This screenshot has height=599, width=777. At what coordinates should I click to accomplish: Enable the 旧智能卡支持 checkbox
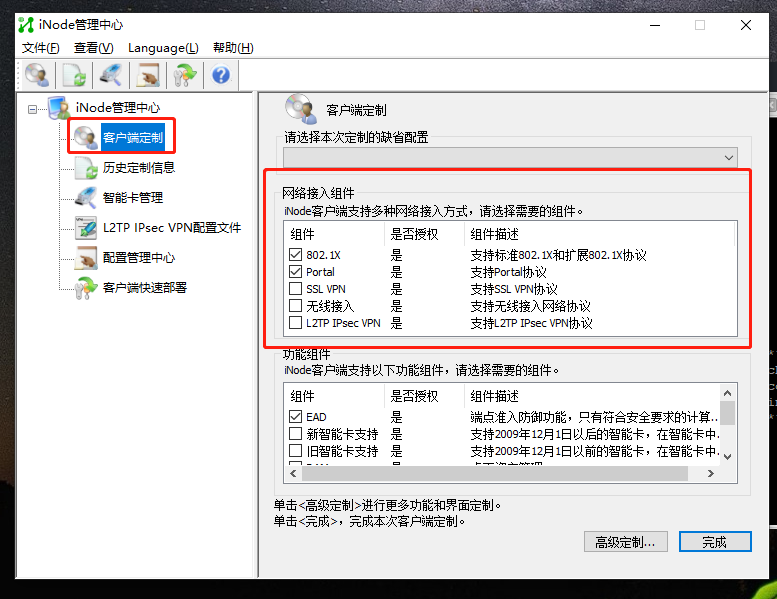coord(295,450)
